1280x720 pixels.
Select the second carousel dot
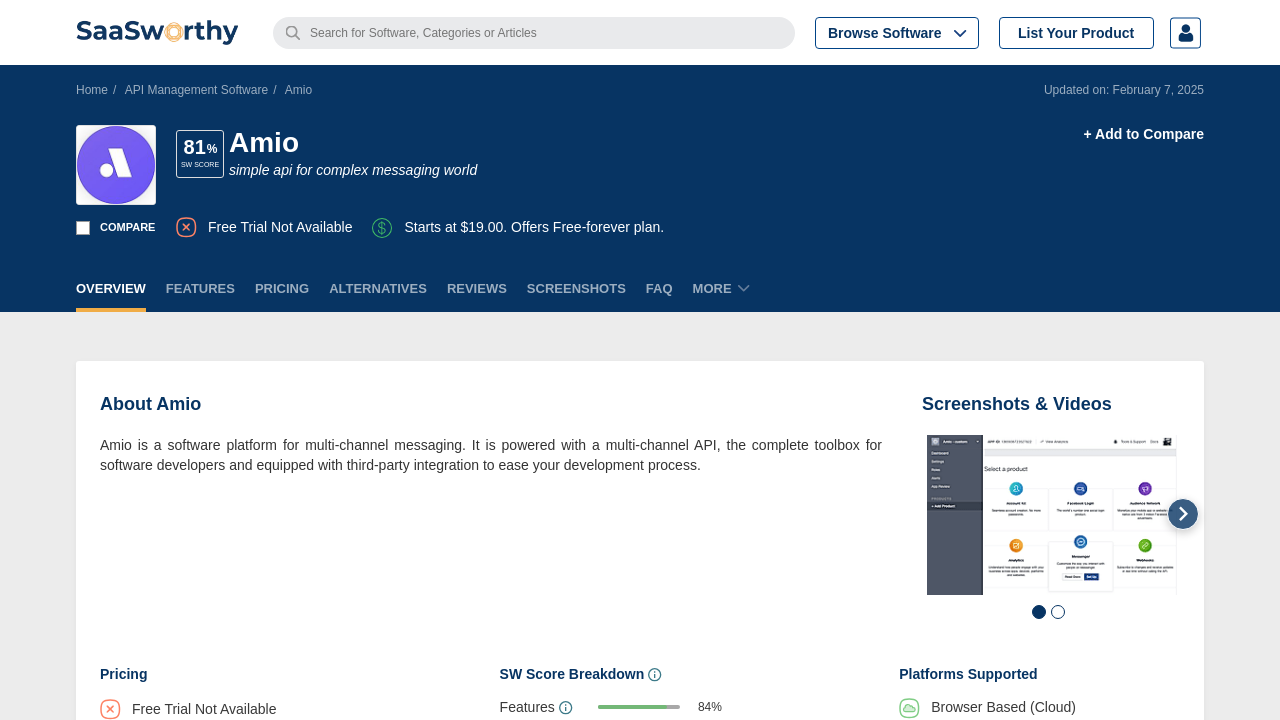click(x=1058, y=612)
